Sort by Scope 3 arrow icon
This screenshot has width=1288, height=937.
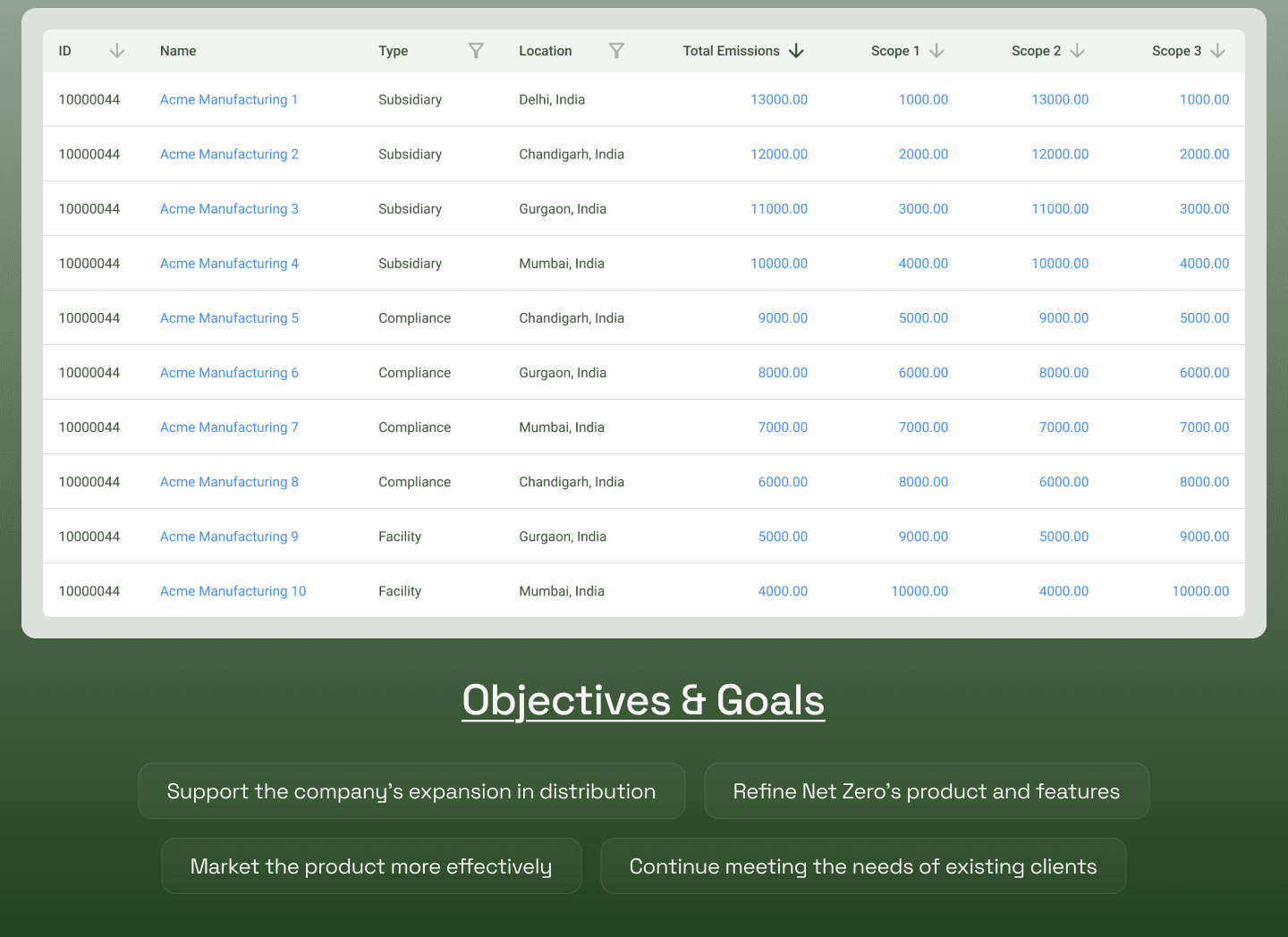click(x=1217, y=51)
